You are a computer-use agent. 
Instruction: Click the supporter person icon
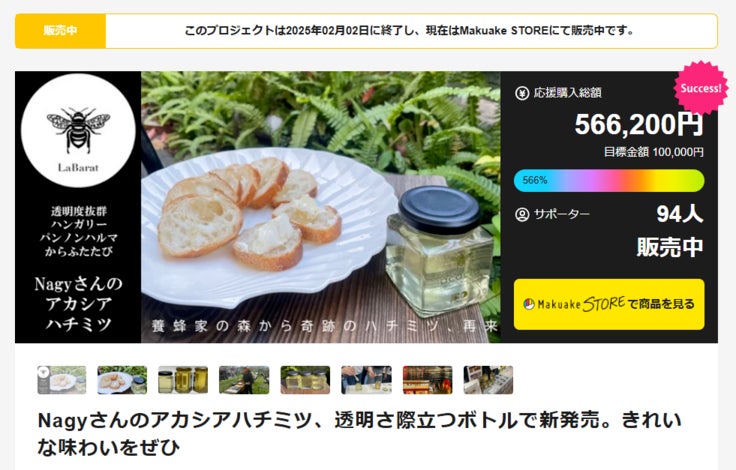522,215
